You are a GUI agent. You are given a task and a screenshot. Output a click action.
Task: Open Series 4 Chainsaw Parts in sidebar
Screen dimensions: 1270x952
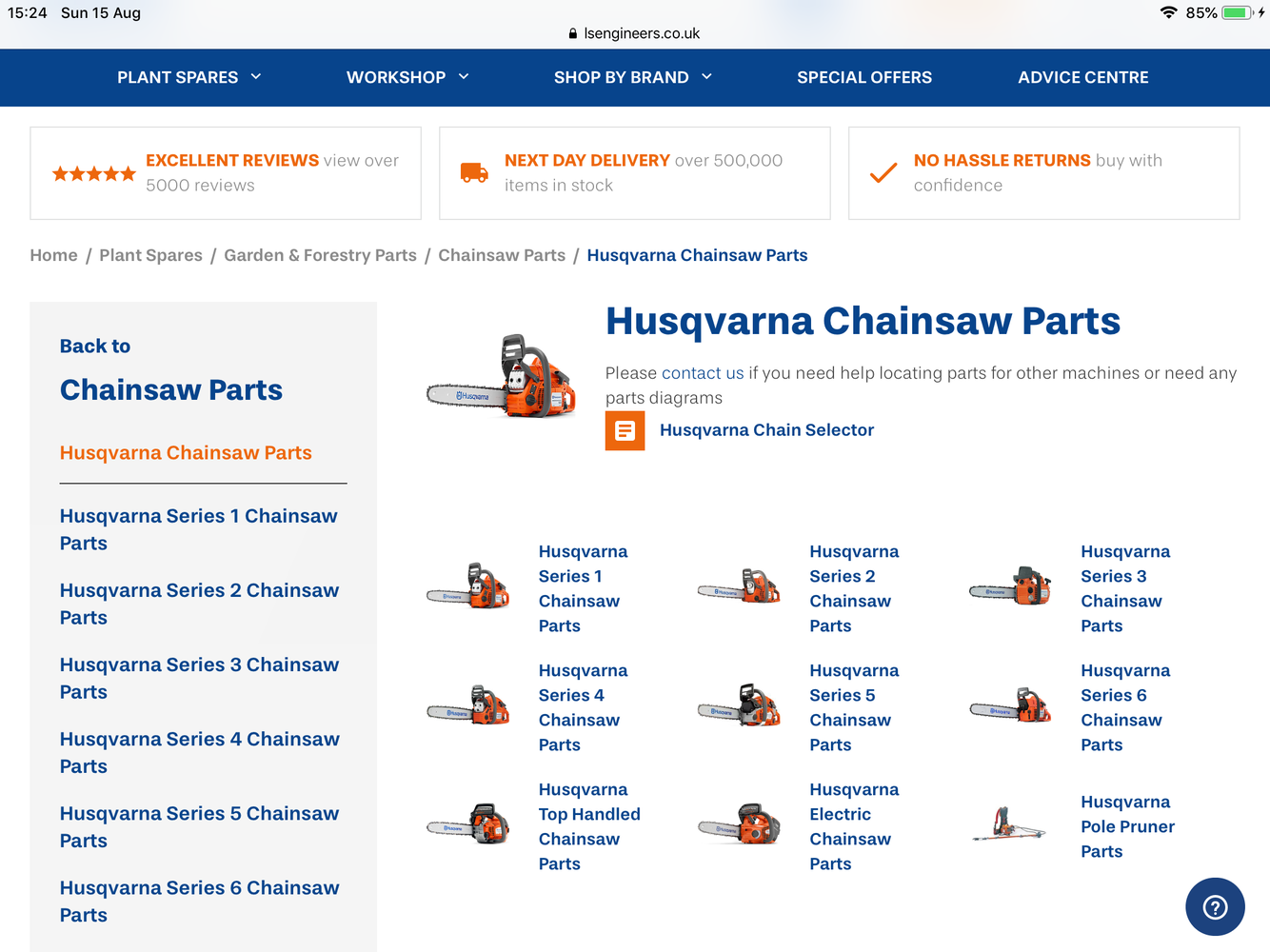(x=200, y=752)
